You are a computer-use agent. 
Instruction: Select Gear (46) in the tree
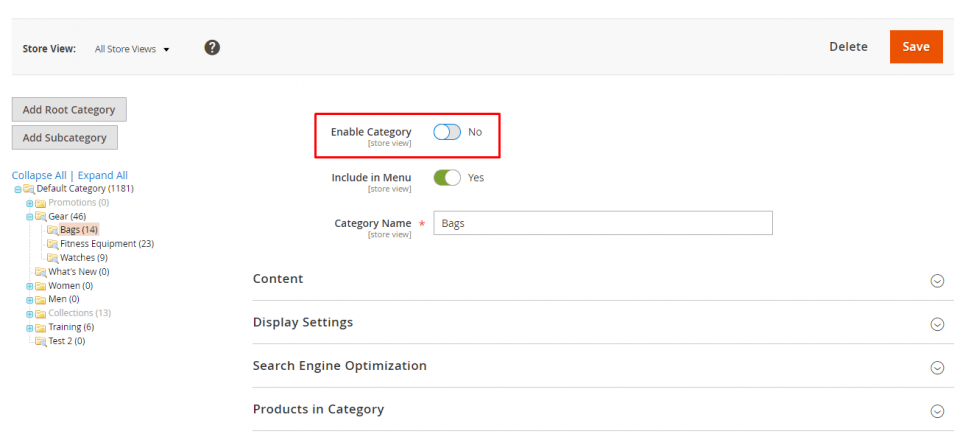[67, 217]
